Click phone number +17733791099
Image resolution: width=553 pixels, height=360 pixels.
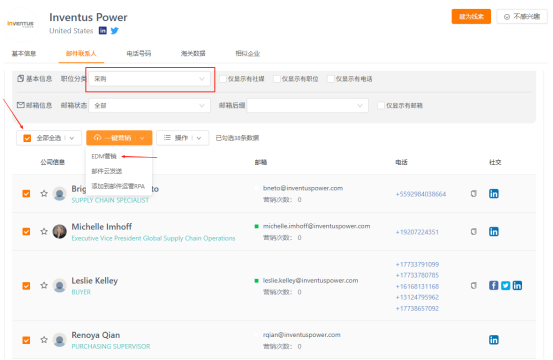point(417,264)
